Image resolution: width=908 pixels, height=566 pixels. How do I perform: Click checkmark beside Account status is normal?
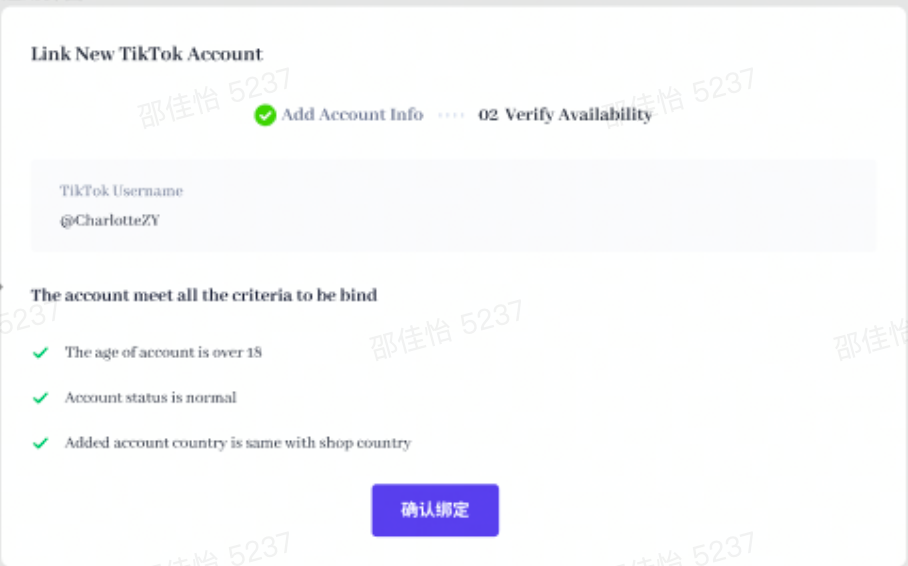click(41, 397)
